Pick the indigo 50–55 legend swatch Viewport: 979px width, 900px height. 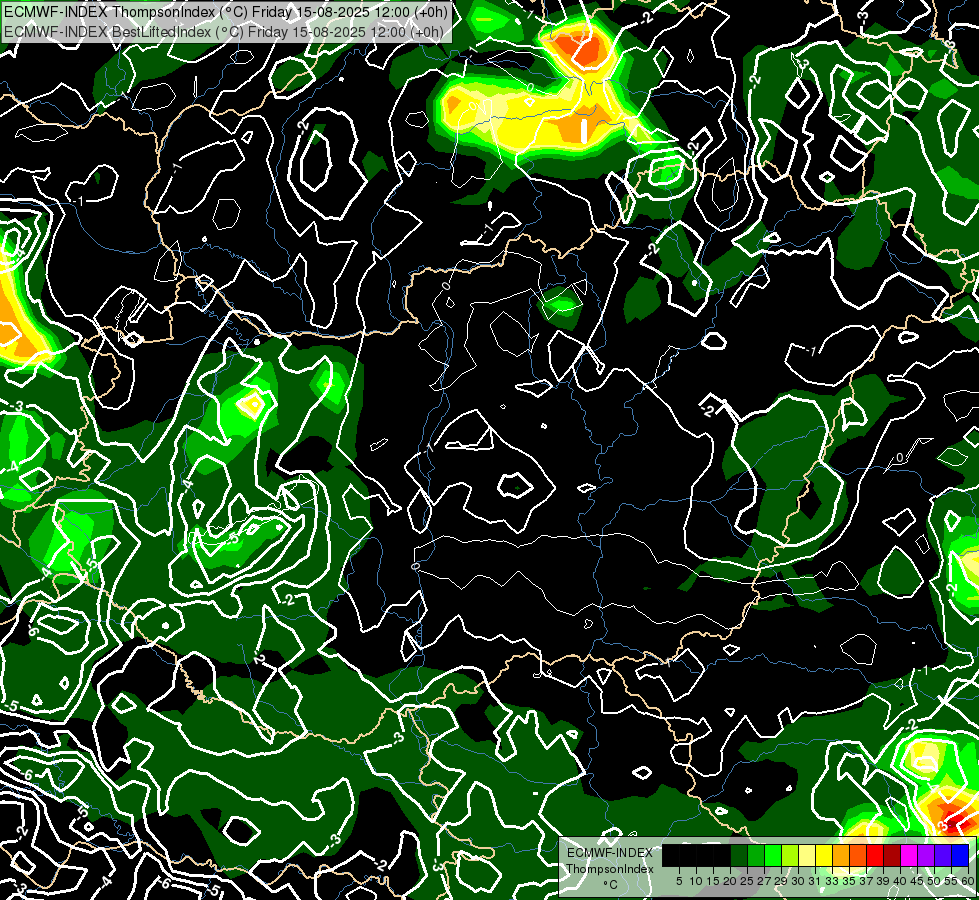tap(943, 856)
